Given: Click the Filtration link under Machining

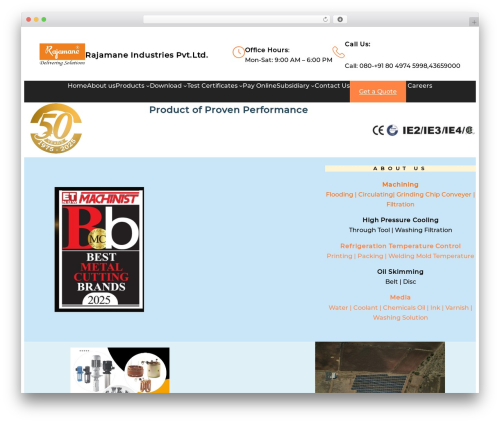Looking at the screenshot, I should point(400,204).
